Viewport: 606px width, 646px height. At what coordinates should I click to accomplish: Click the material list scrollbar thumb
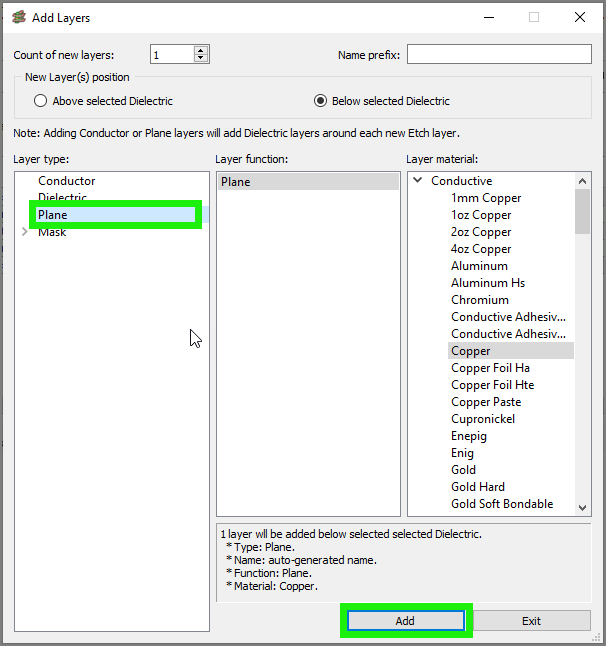[x=583, y=211]
